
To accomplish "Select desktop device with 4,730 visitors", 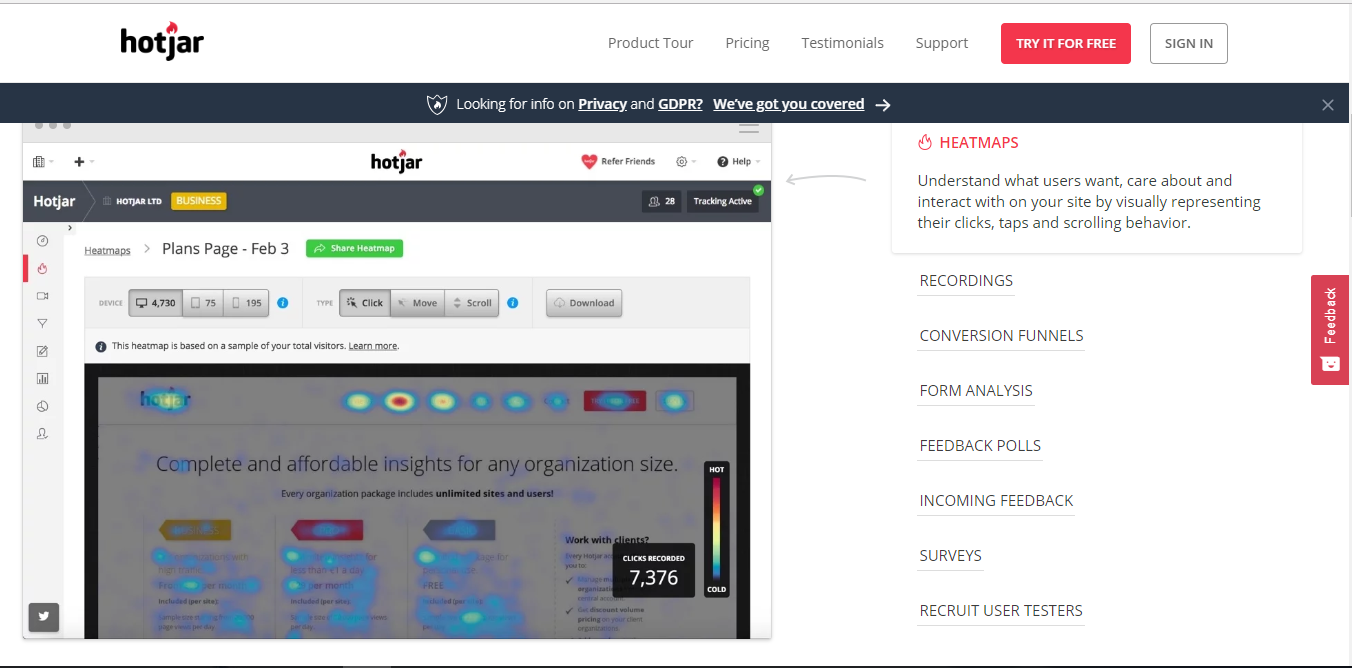I will click(x=156, y=303).
